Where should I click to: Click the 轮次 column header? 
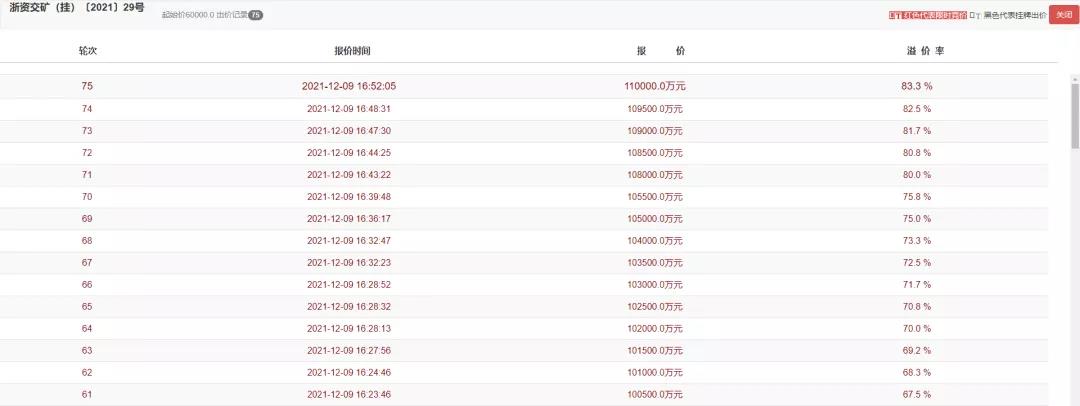87,51
